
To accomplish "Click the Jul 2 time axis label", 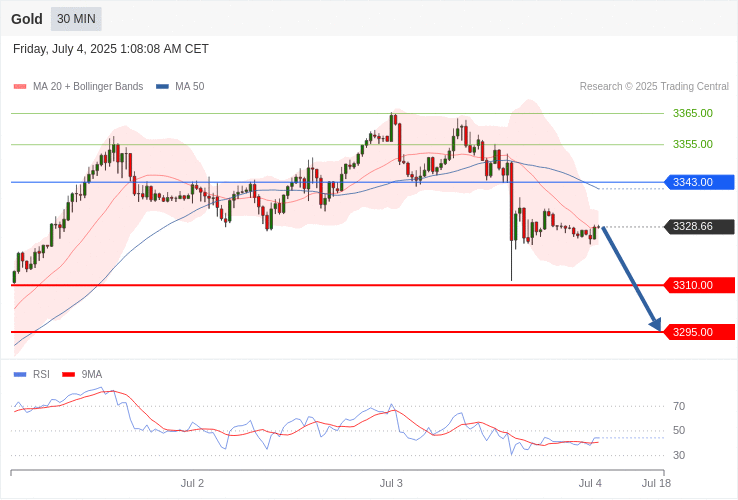I will (x=193, y=484).
